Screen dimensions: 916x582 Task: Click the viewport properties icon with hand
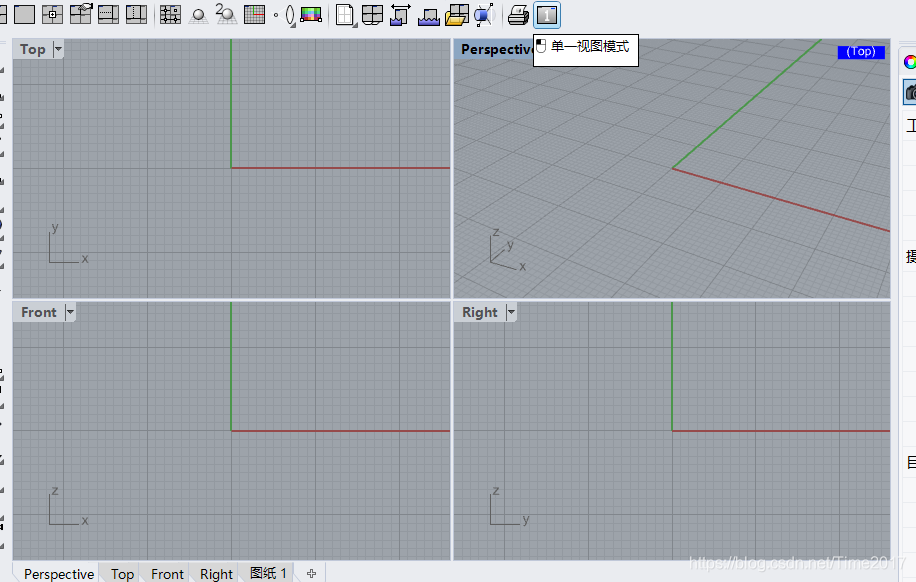tap(81, 14)
